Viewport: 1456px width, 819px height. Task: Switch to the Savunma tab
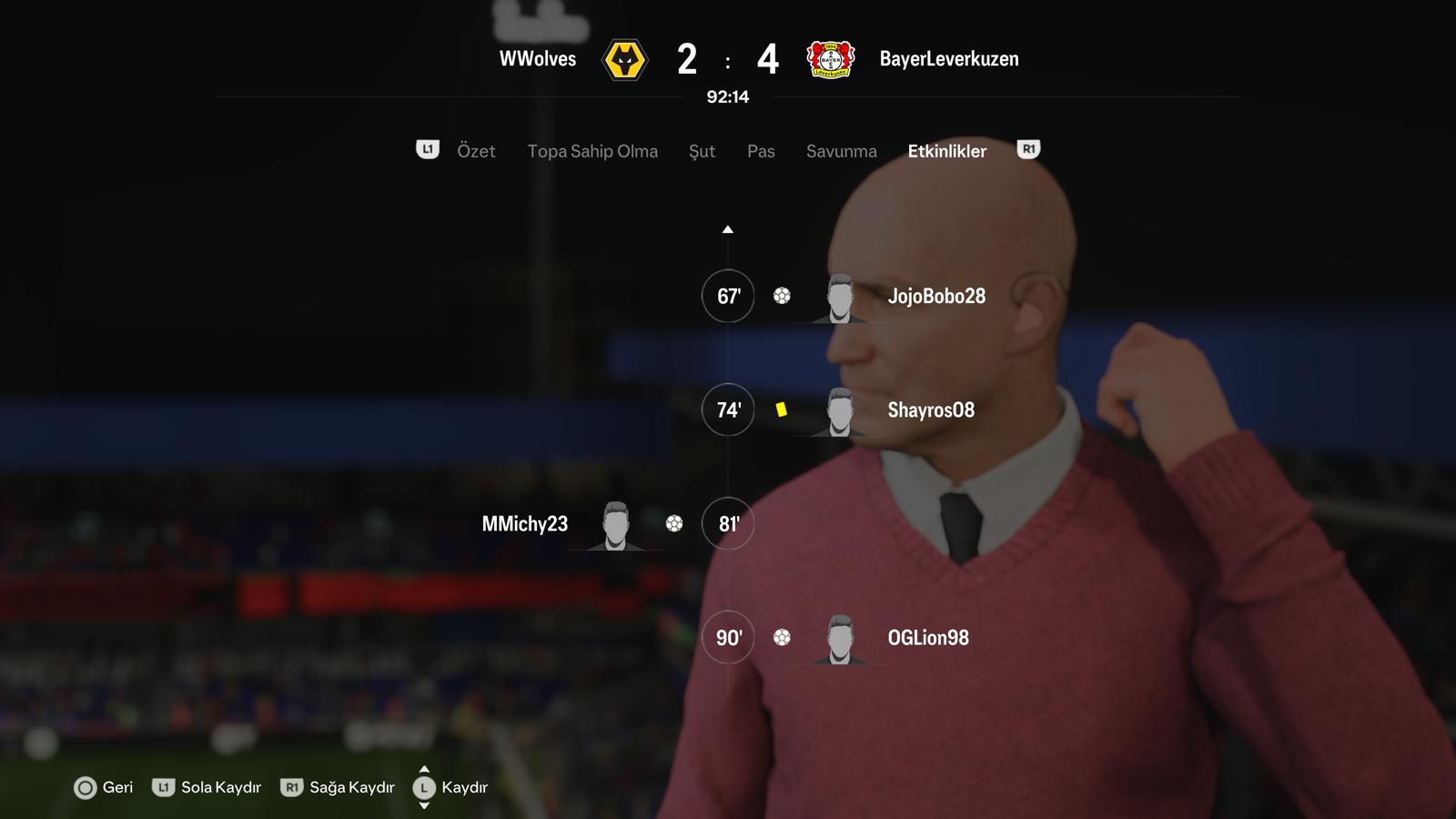[x=842, y=151]
